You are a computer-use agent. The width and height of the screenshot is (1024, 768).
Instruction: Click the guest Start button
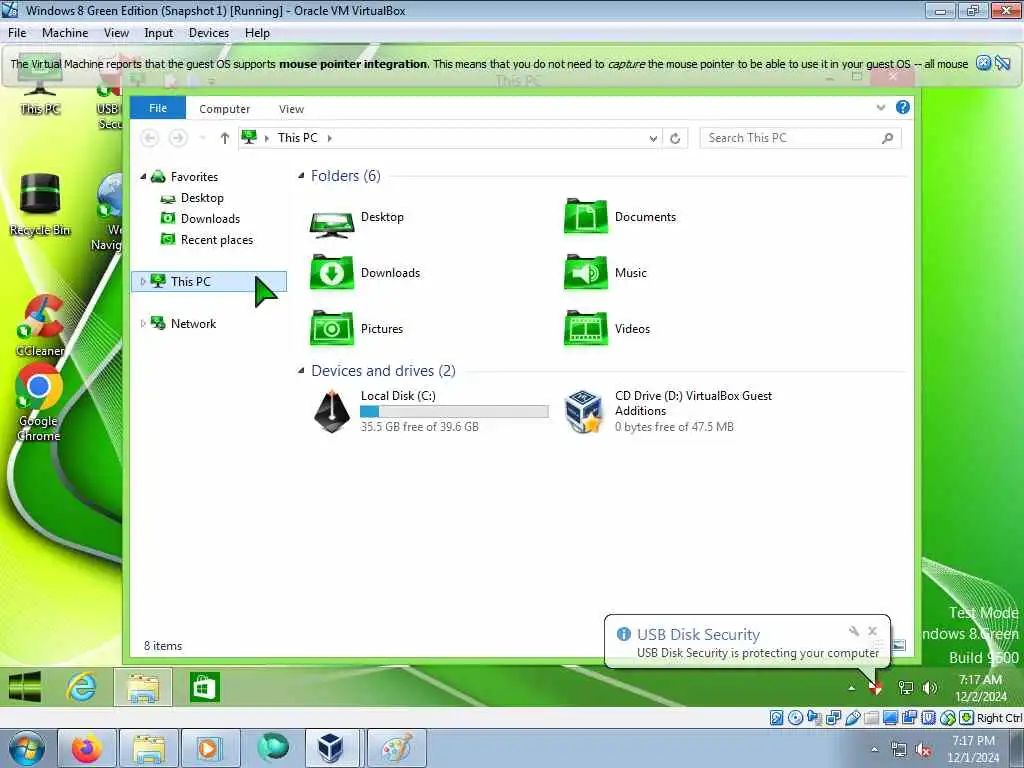click(25, 687)
